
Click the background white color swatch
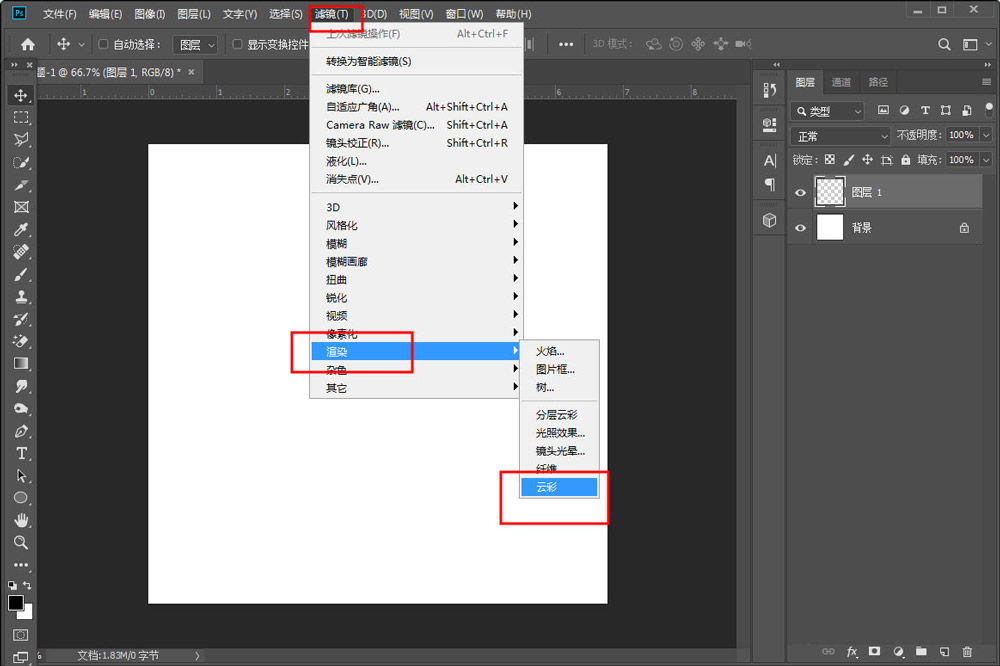27,614
